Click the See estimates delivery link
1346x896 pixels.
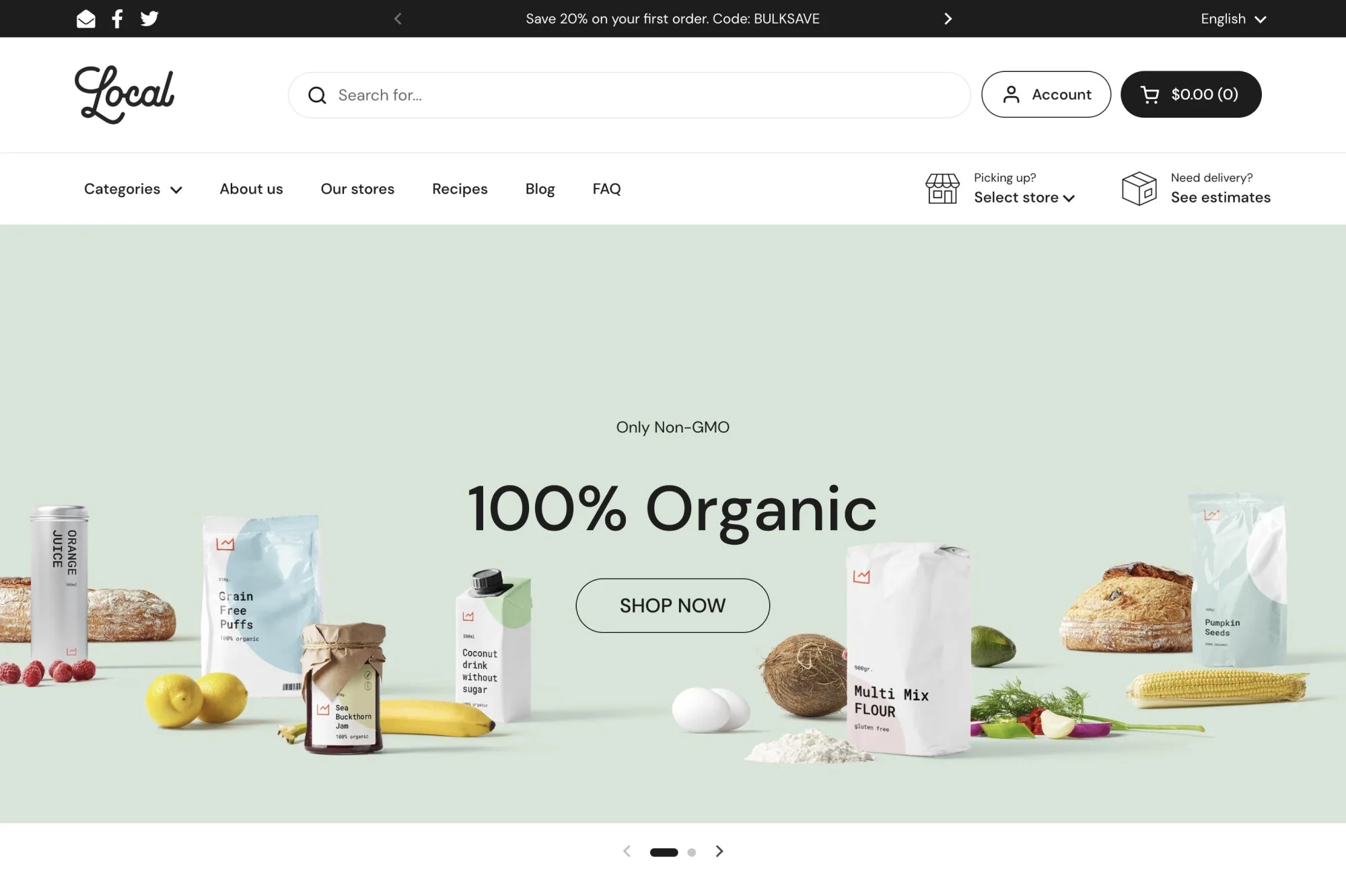click(1220, 196)
